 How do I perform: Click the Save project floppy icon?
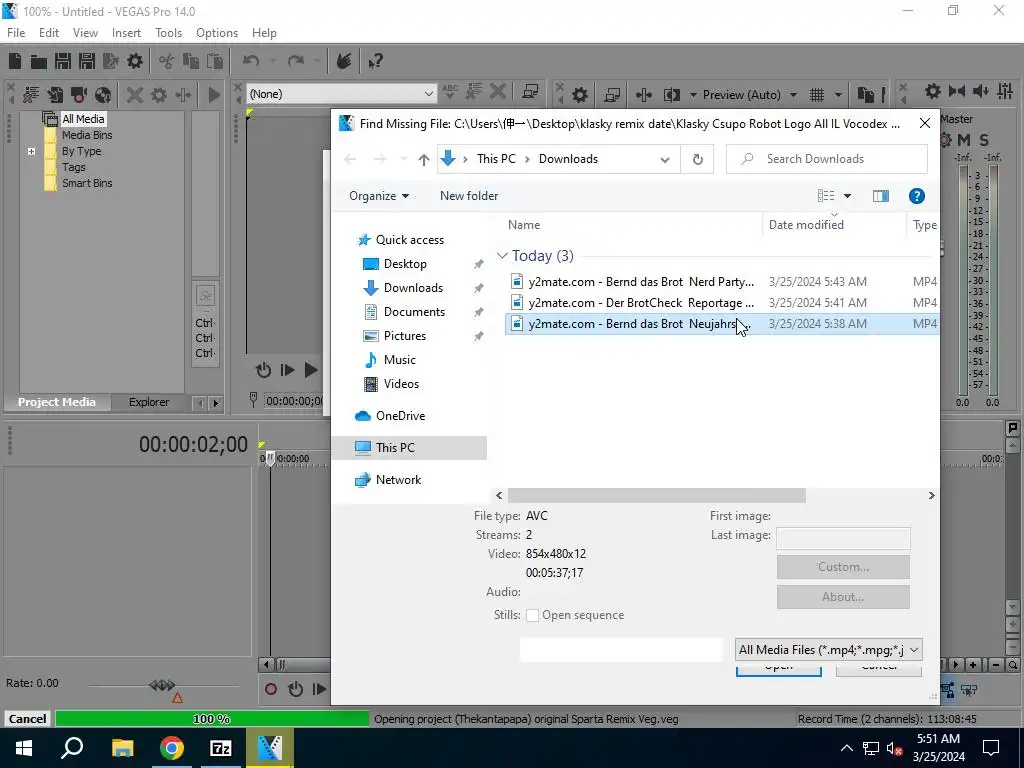point(63,61)
